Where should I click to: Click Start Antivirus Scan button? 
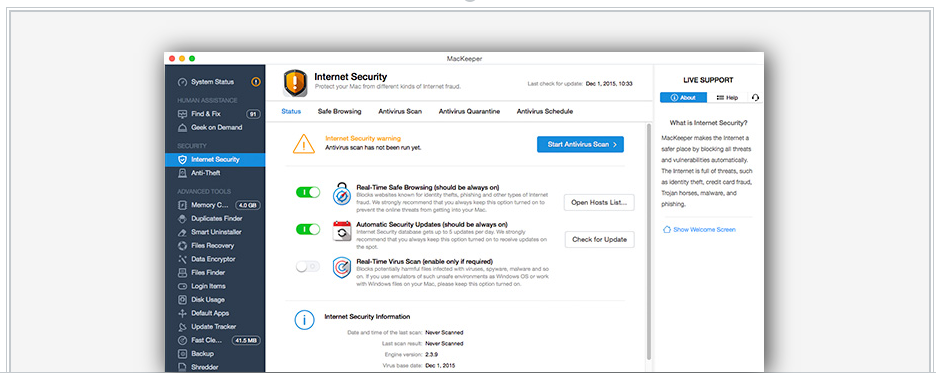[580, 144]
